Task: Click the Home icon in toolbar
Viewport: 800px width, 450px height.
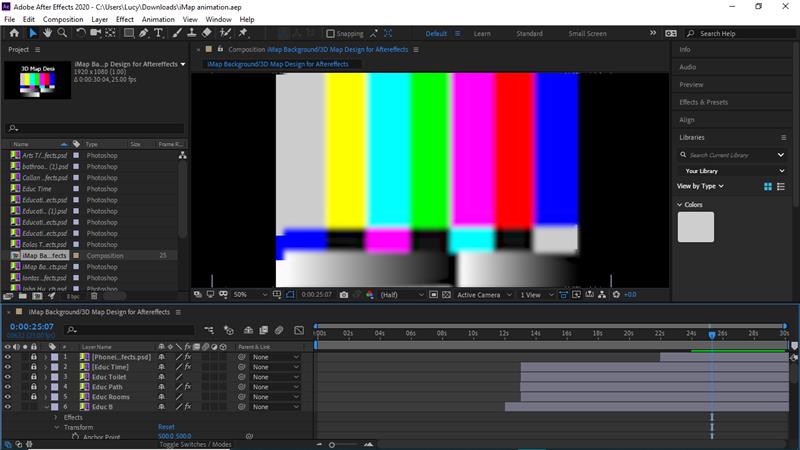Action: pyautogui.click(x=14, y=33)
